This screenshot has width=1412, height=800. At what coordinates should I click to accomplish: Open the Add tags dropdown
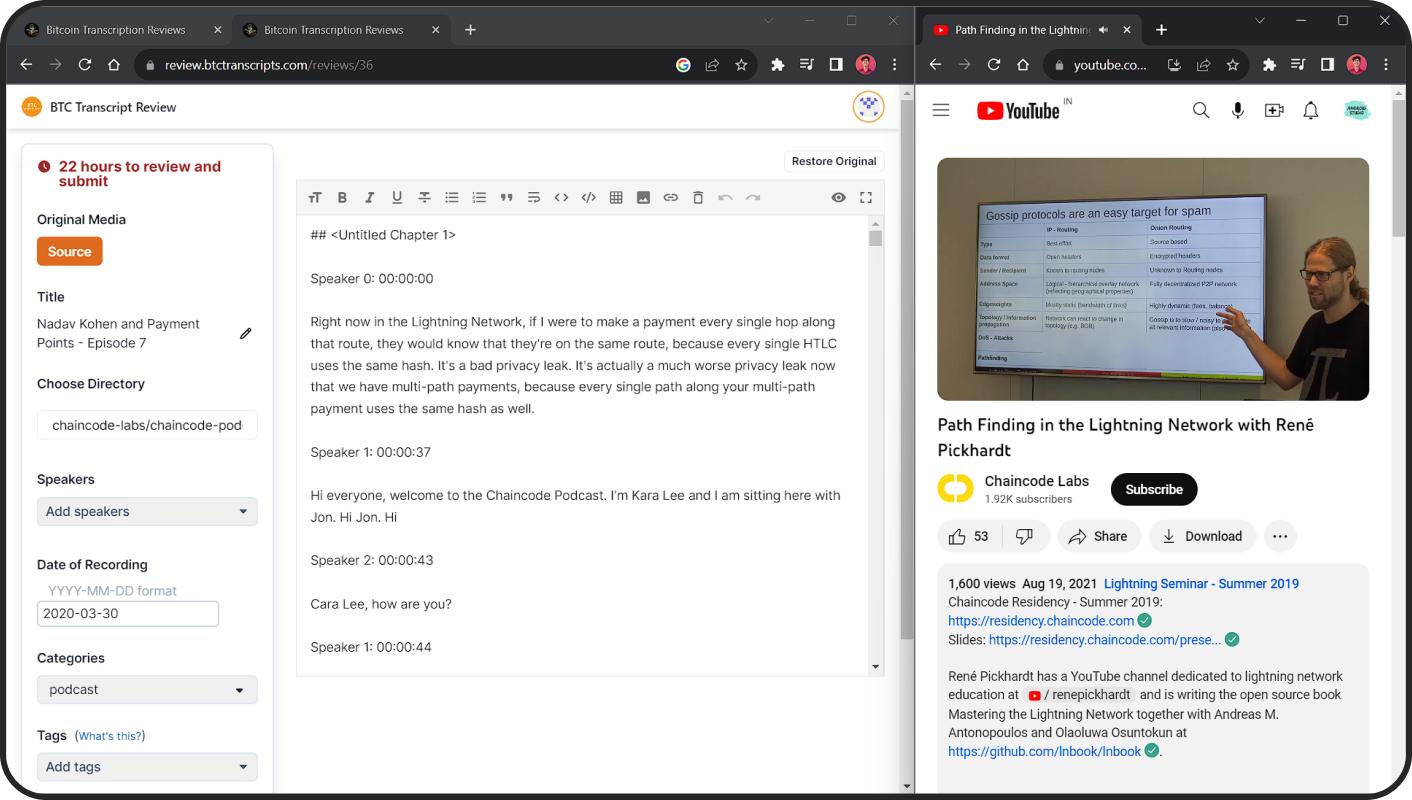(x=147, y=767)
